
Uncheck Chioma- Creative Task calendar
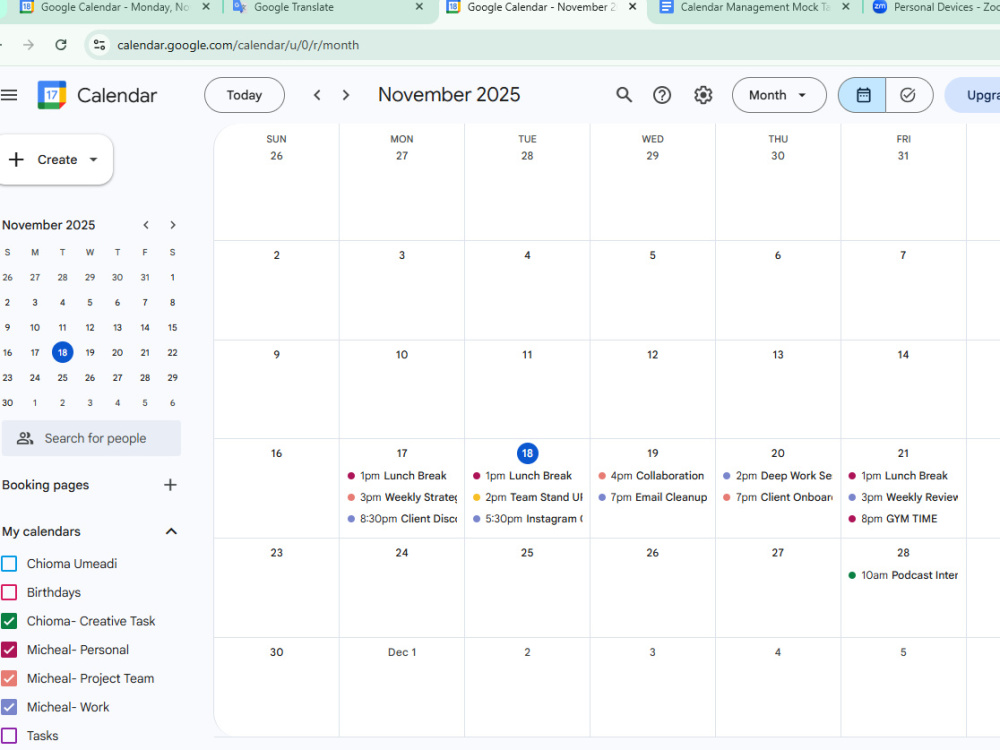point(9,621)
